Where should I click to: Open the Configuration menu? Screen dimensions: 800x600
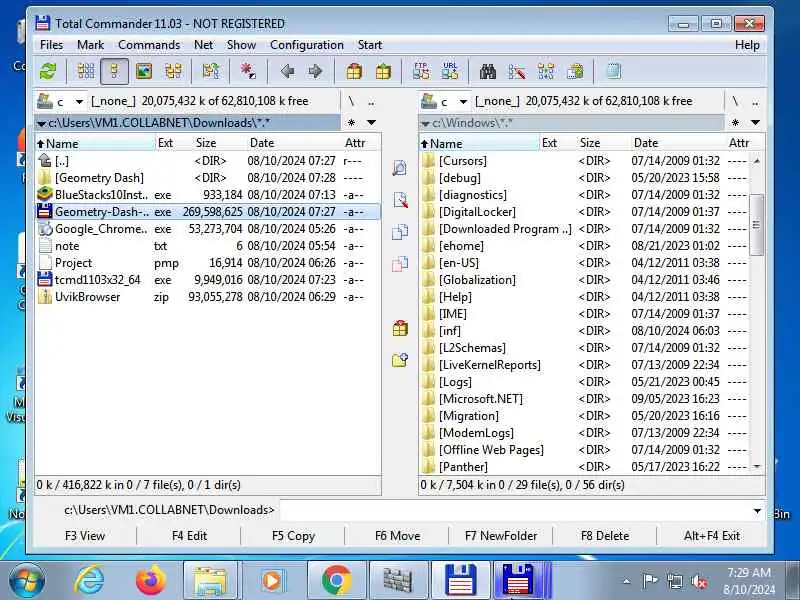307,45
